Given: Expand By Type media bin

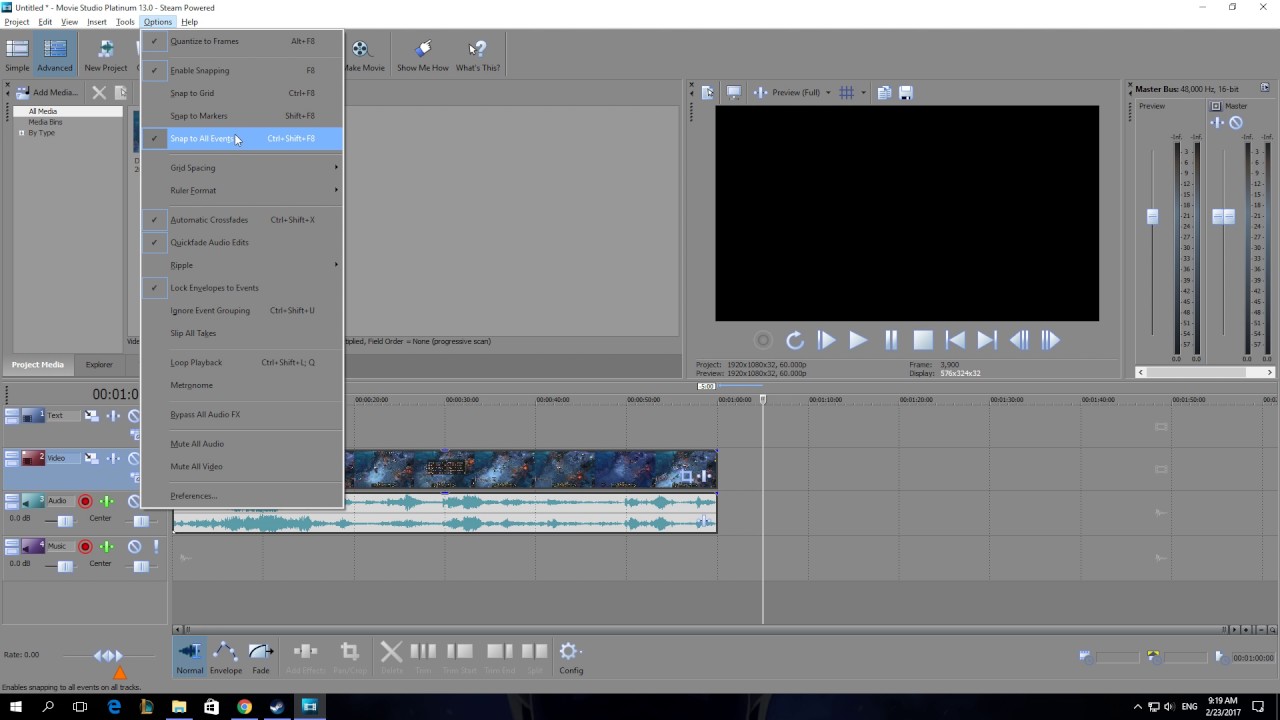Looking at the screenshot, I should (x=21, y=133).
